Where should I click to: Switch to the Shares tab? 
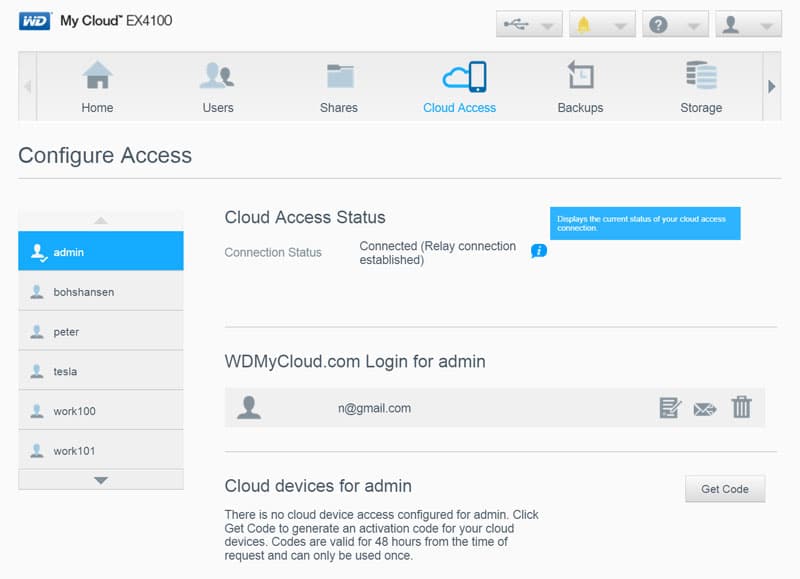click(x=339, y=87)
